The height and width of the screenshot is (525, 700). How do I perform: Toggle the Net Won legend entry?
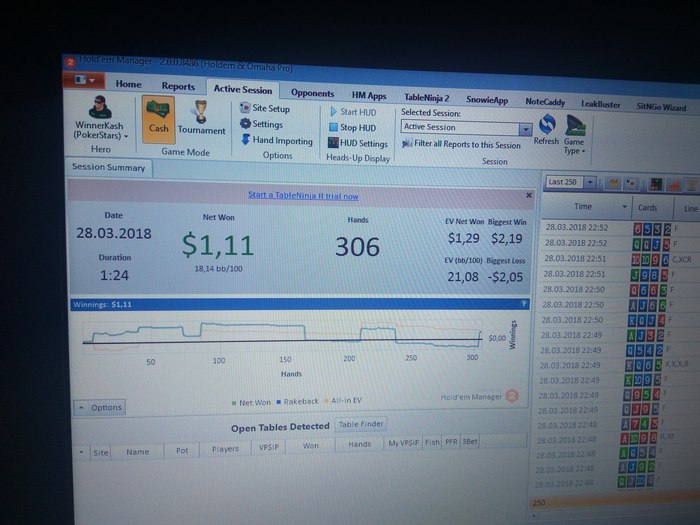coord(251,402)
